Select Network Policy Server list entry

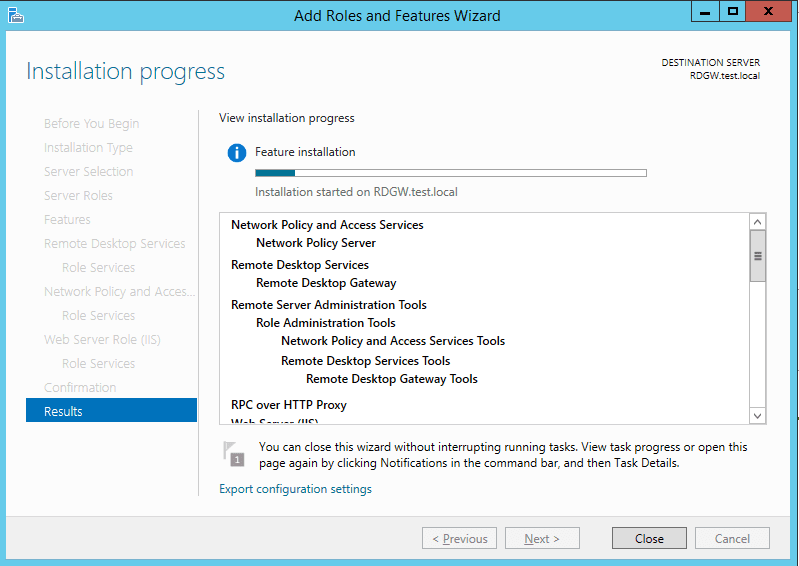point(316,243)
